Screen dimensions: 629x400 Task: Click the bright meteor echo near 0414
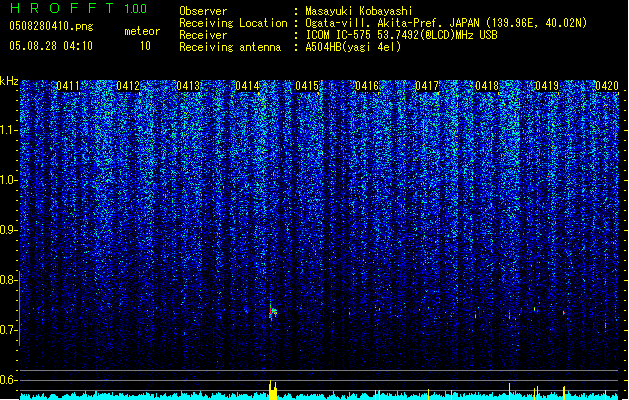(273, 312)
